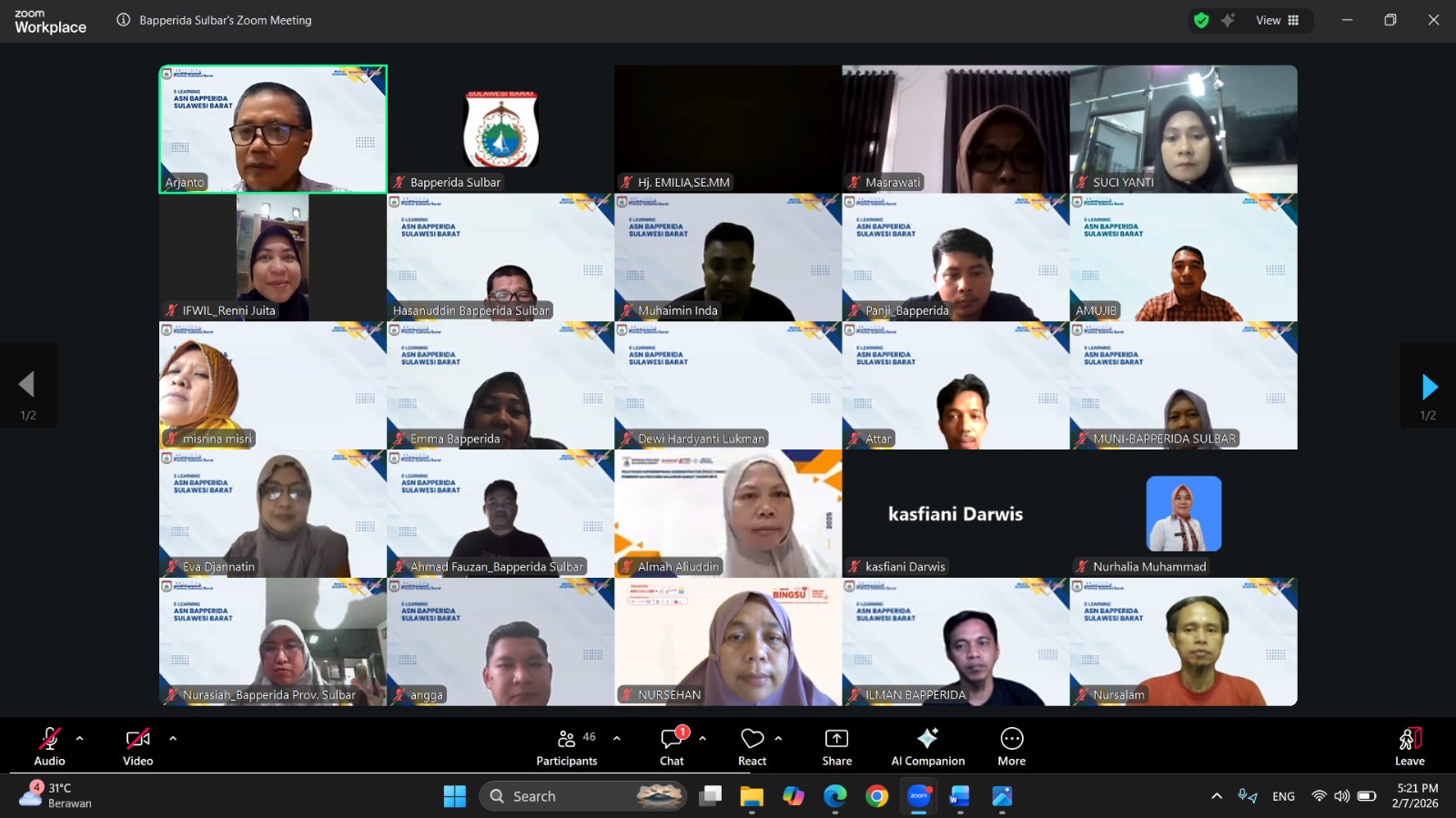Open the Participants panel
The image size is (1456, 818).
coord(566,746)
